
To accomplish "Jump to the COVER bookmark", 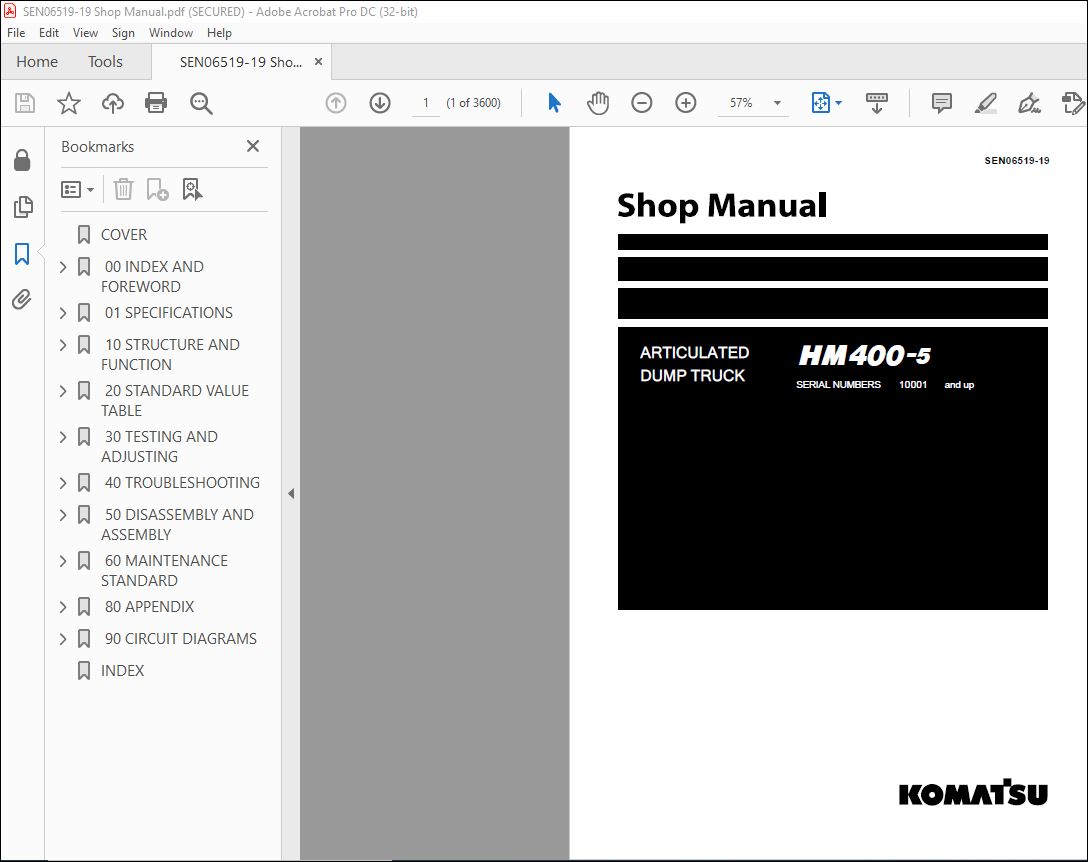I will point(124,235).
